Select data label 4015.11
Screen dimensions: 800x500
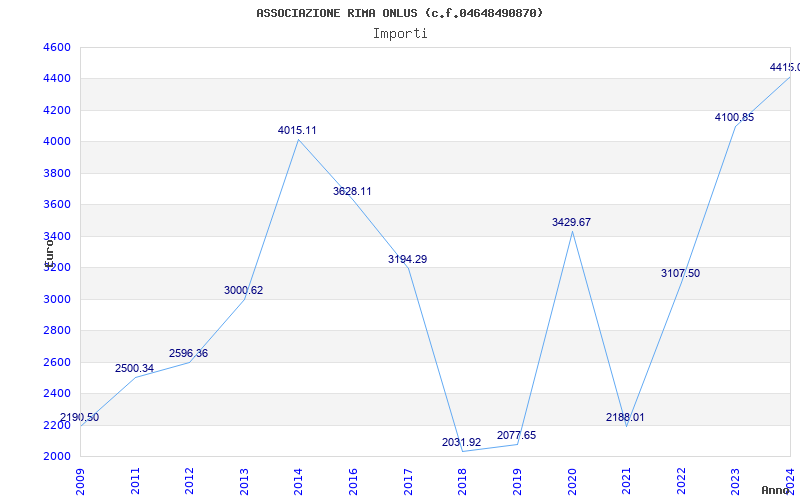[x=297, y=131]
